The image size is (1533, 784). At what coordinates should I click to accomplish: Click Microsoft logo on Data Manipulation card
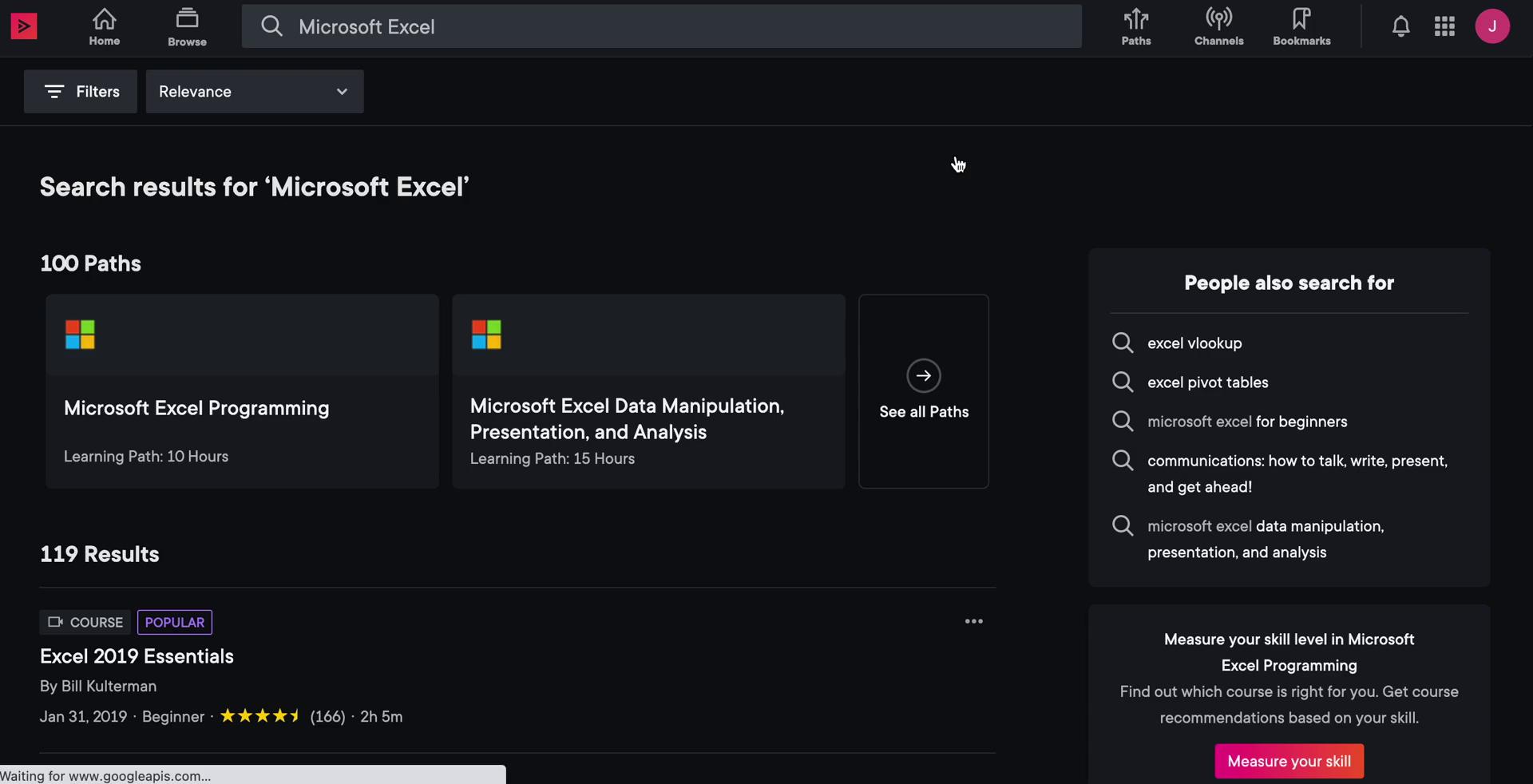tap(486, 335)
